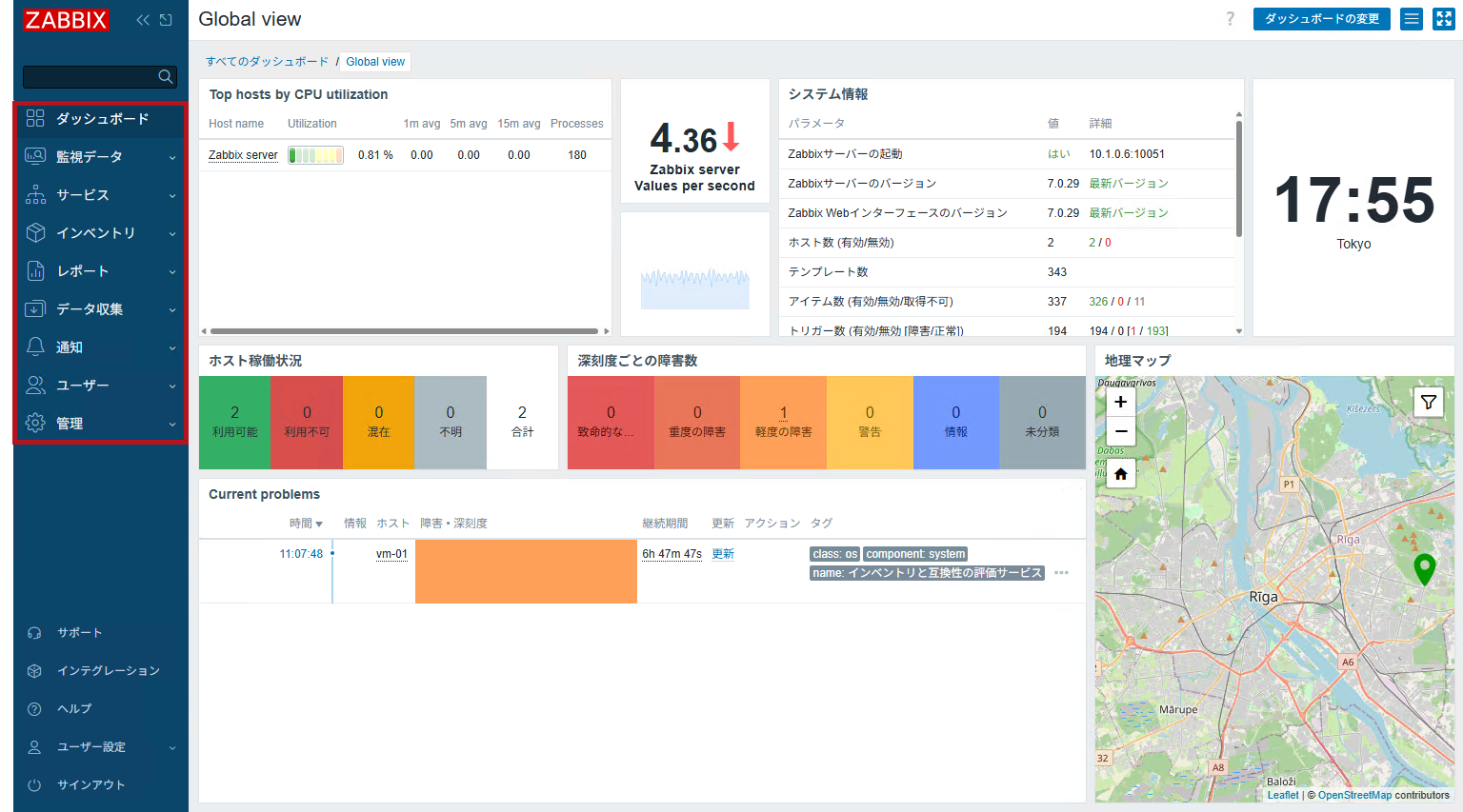The height and width of the screenshot is (812, 1463).
Task: Open the インベントリ menu
Action: coord(99,233)
